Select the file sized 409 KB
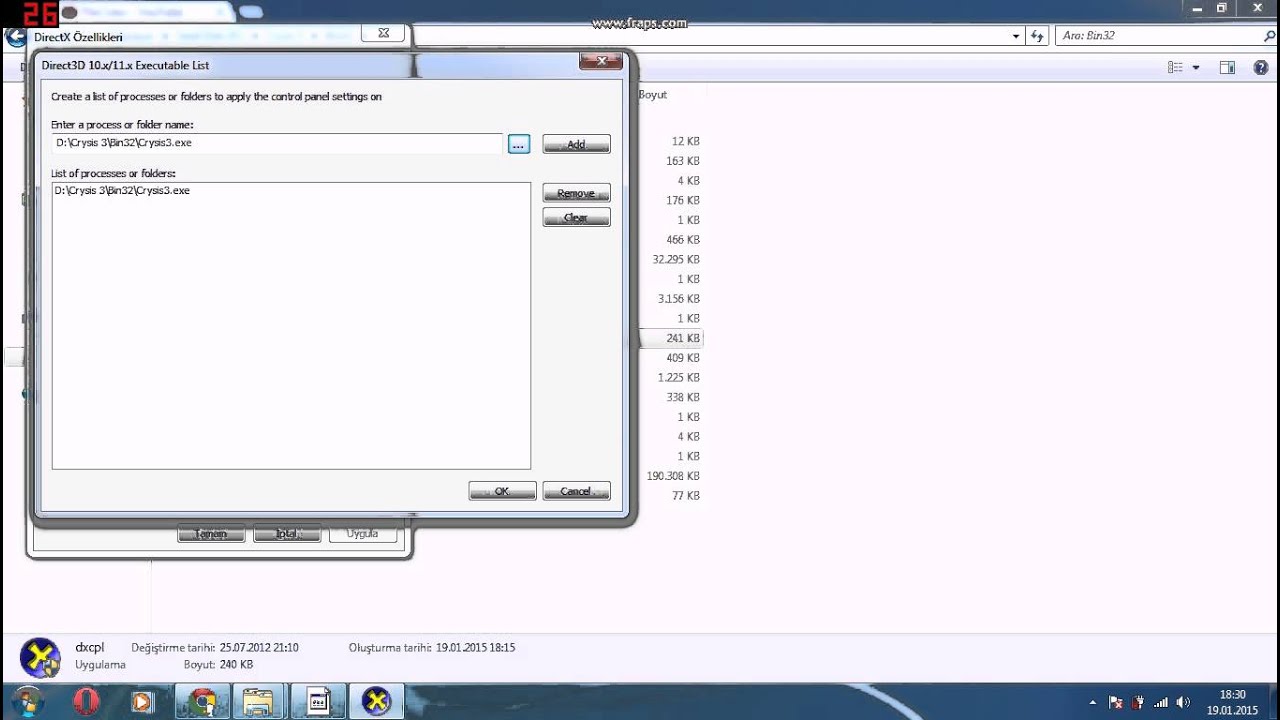 click(683, 358)
